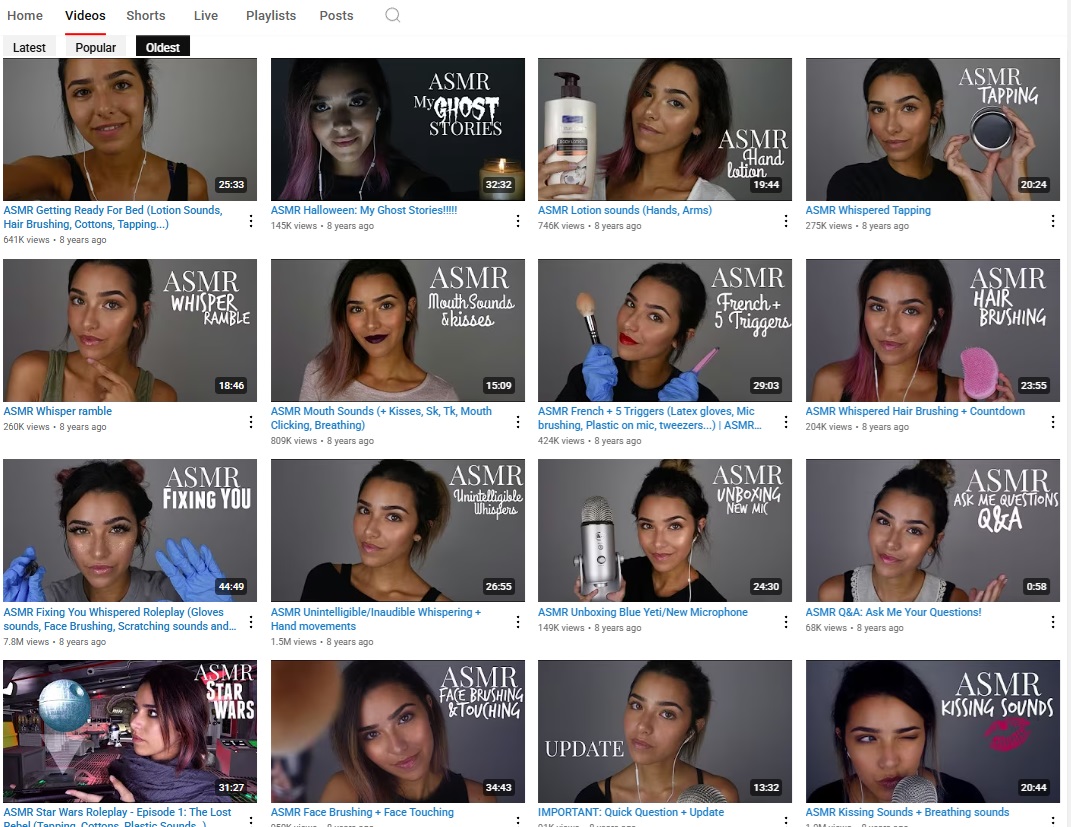Open ASMR French + 5 Triggers title link

[650, 418]
